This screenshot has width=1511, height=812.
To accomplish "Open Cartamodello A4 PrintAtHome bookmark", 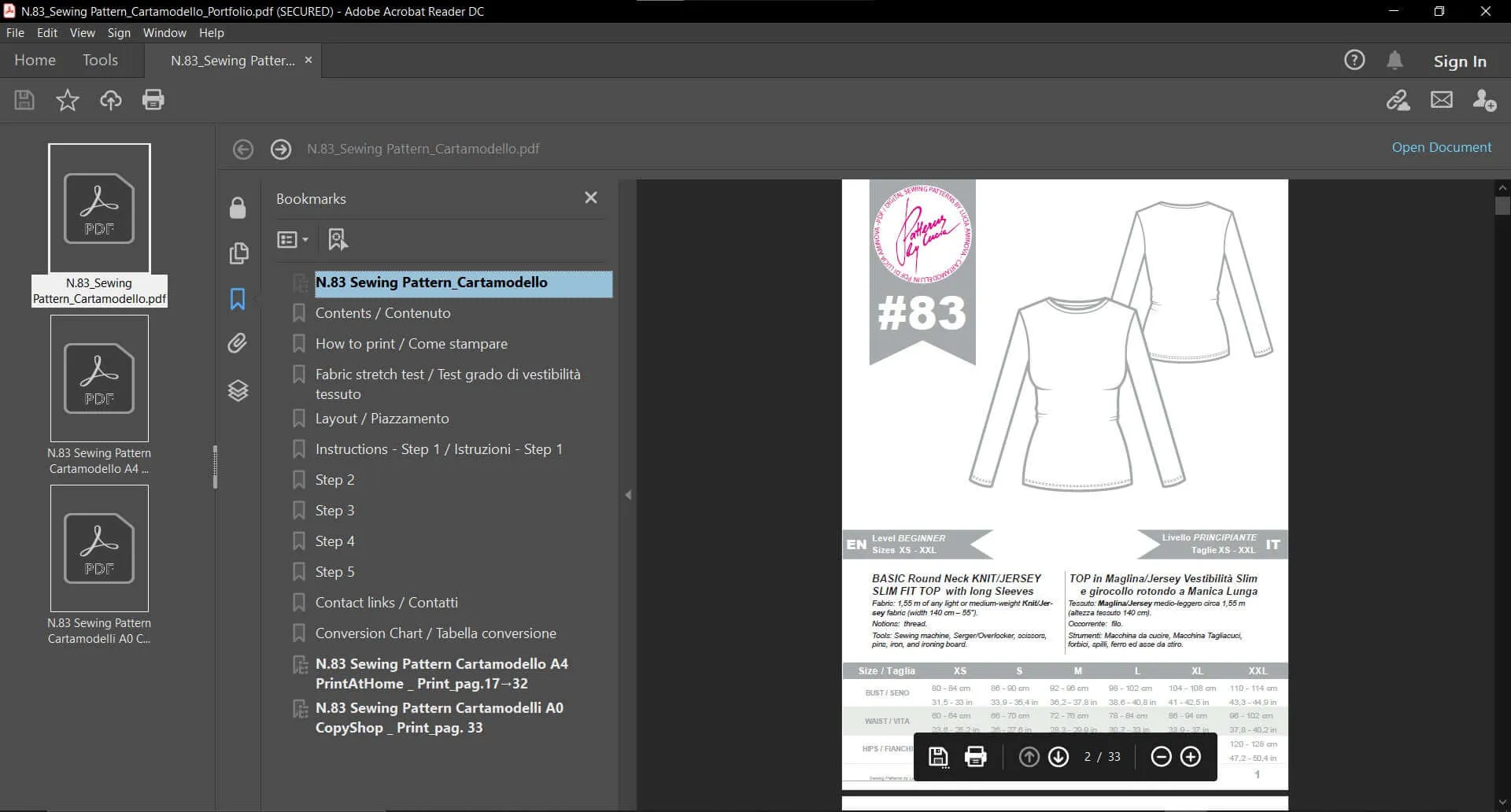I will pos(441,674).
